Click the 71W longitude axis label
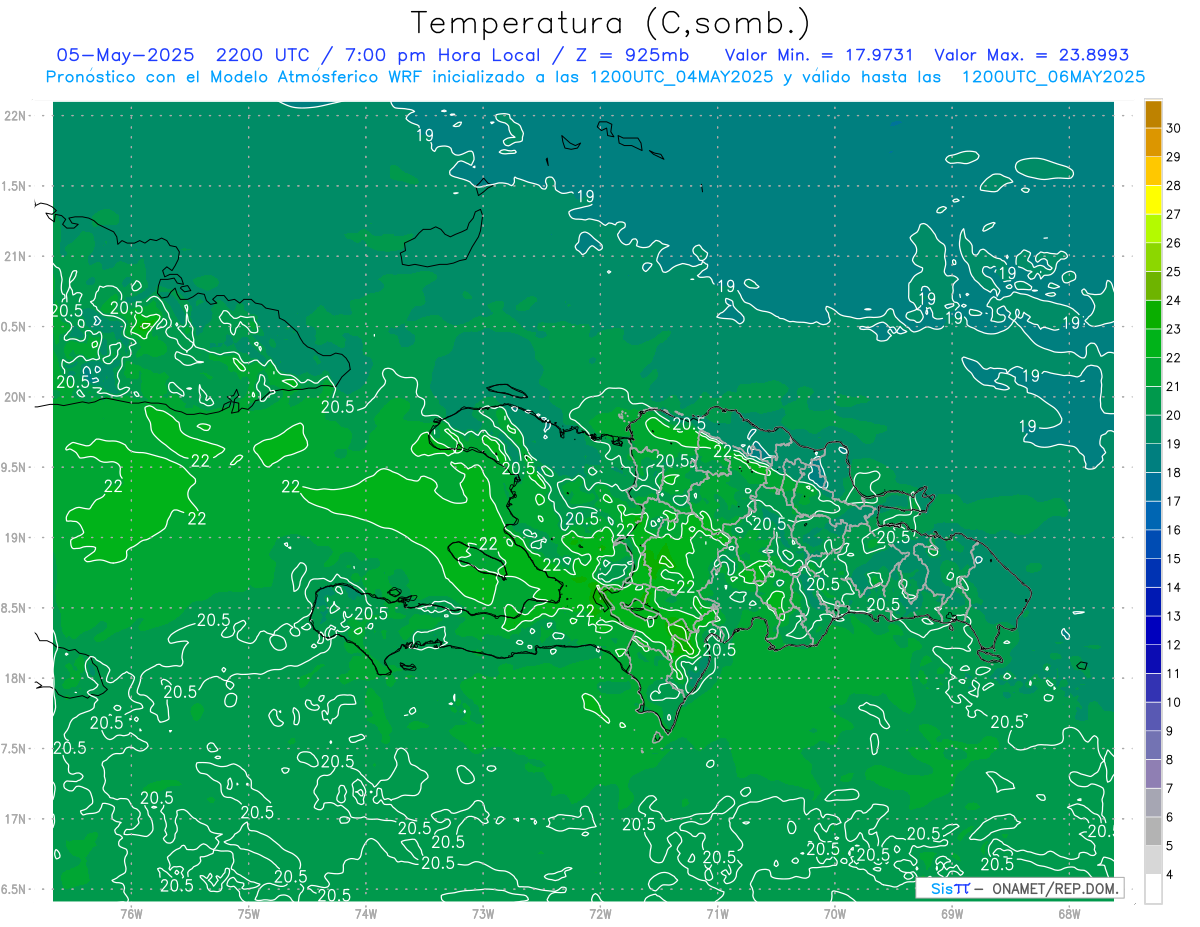 pyautogui.click(x=717, y=914)
